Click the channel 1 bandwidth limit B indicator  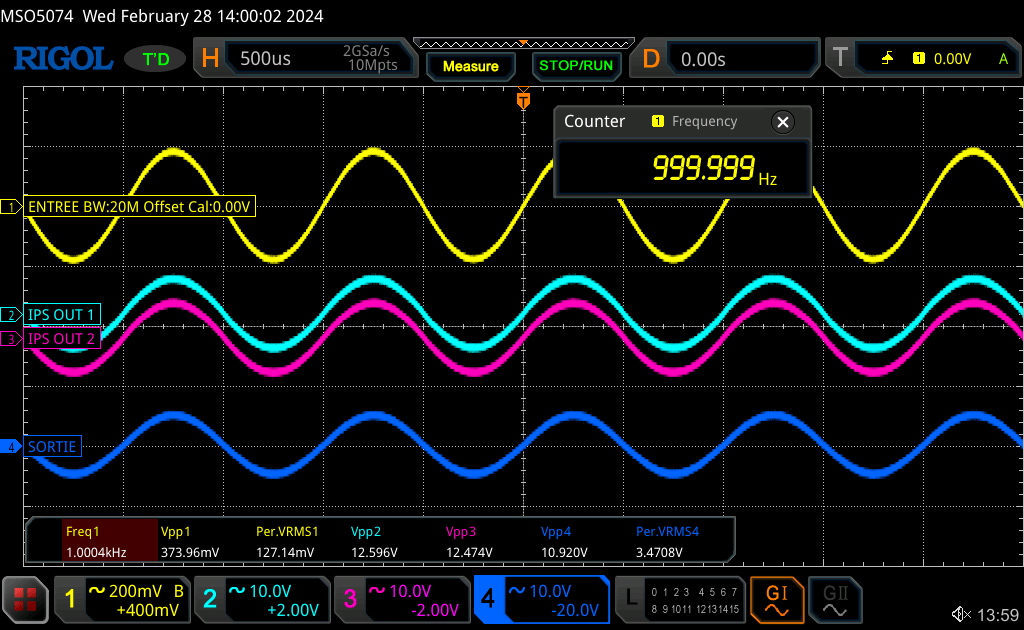[178, 591]
